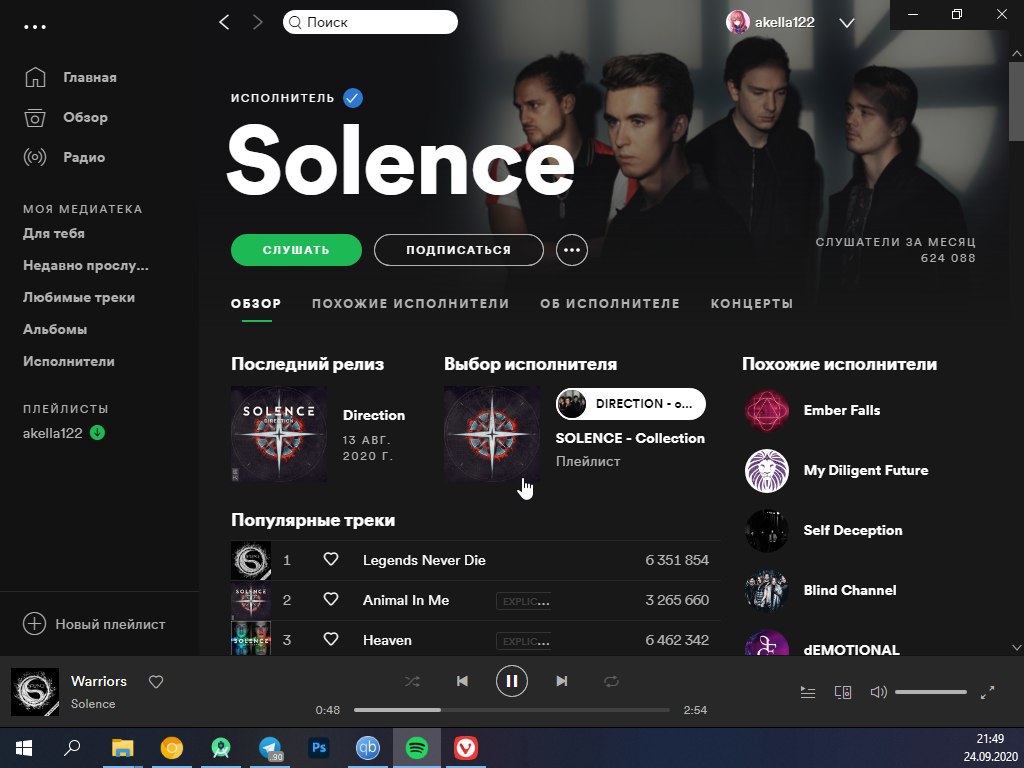Switch to ПОХОЖИЕ ИСПОЛНИТЕЛИ tab
Viewport: 1024px width, 768px height.
point(410,304)
